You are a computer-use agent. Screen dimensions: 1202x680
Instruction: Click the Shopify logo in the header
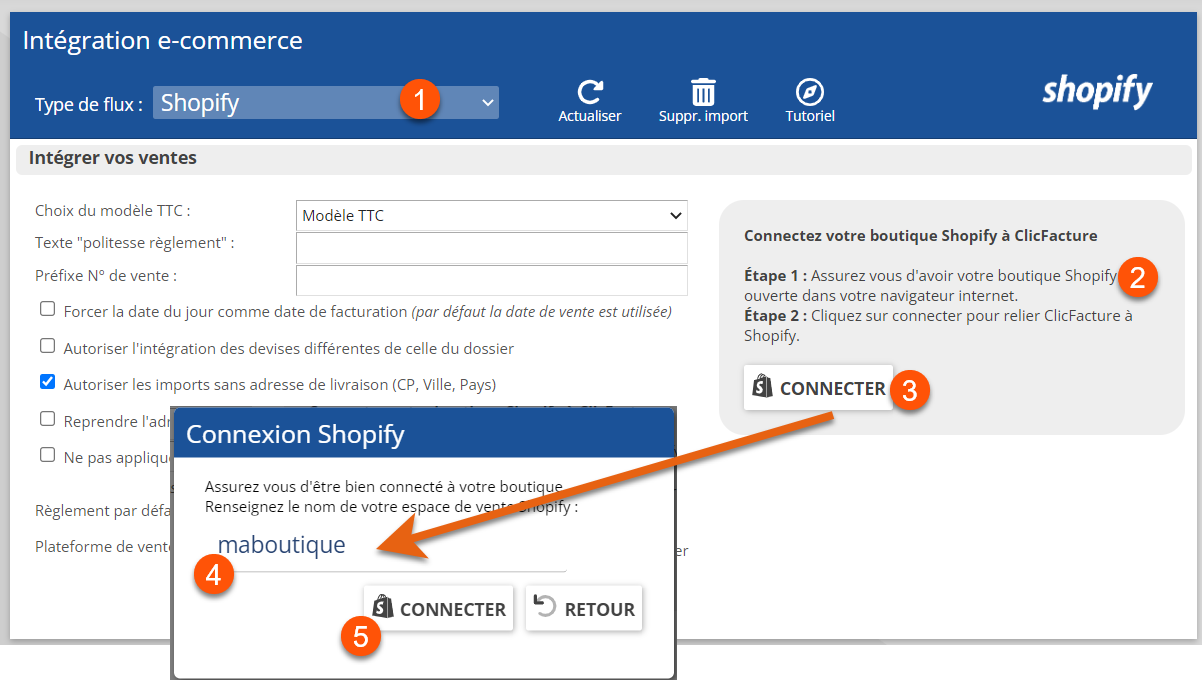[1097, 91]
